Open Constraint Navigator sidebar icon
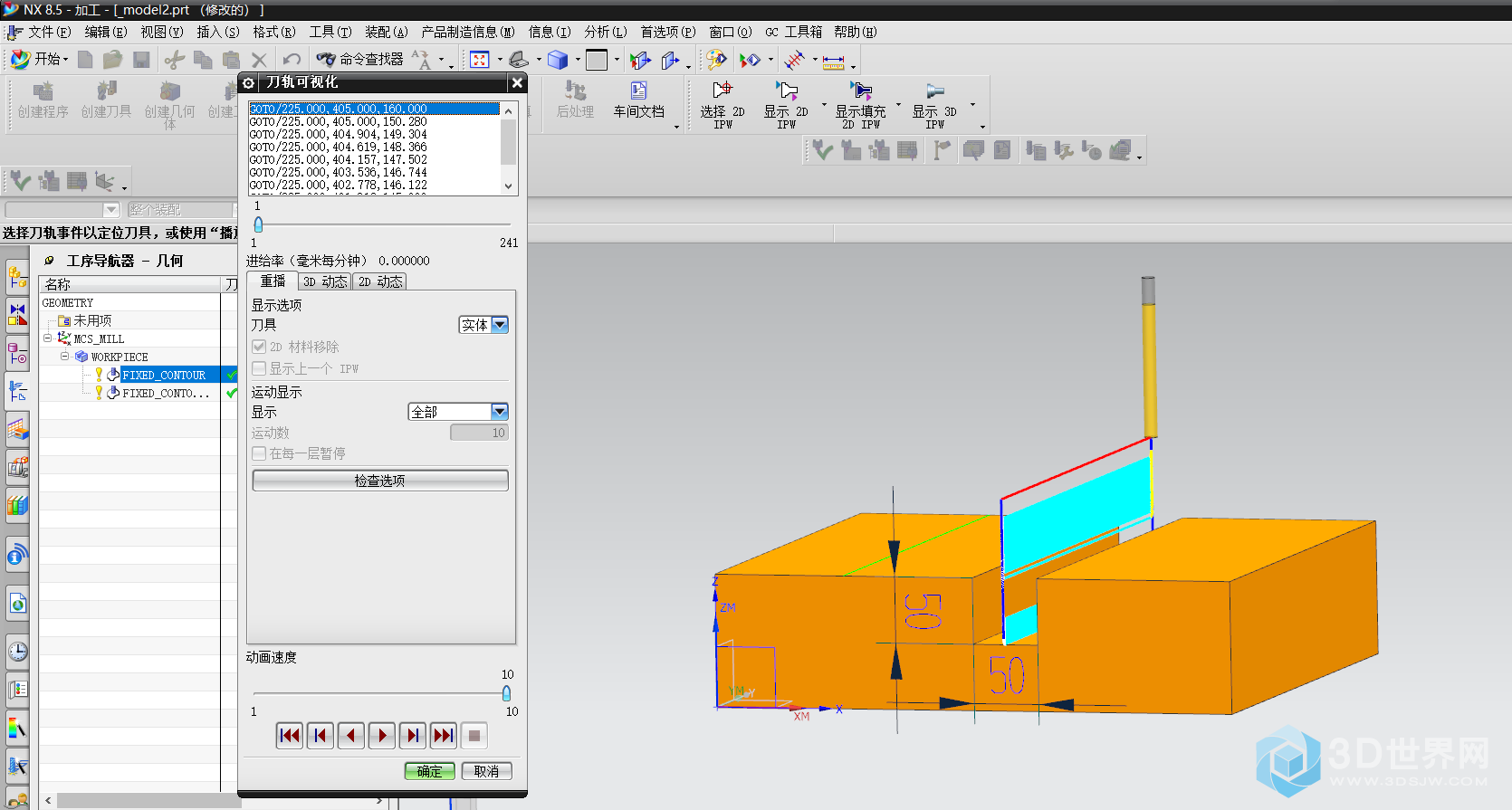This screenshot has width=1512, height=810. pyautogui.click(x=17, y=314)
